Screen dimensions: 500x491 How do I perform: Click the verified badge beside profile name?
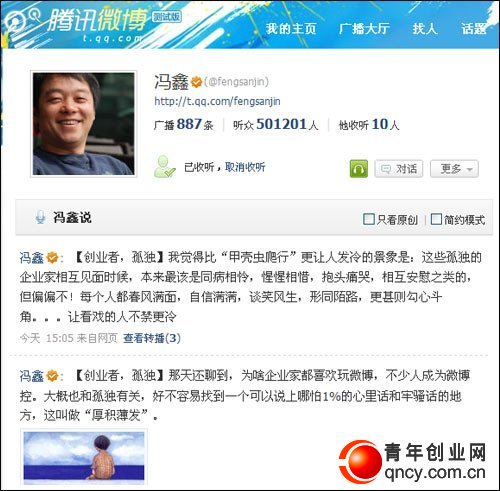click(196, 82)
